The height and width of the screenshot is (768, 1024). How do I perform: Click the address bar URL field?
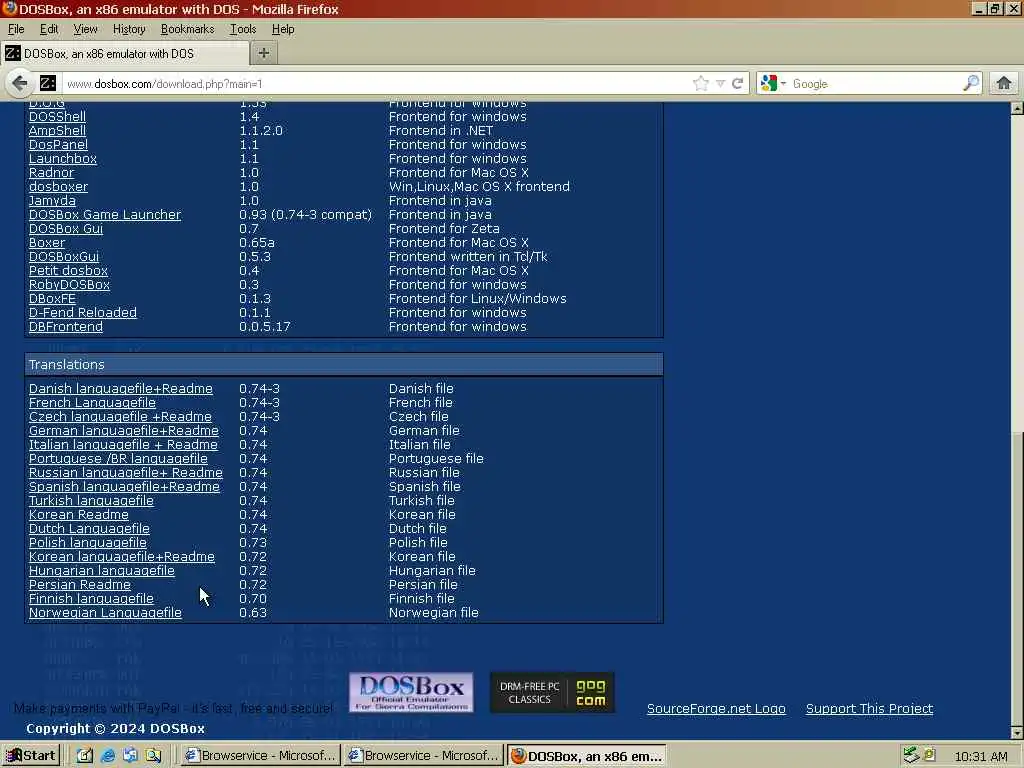[376, 84]
